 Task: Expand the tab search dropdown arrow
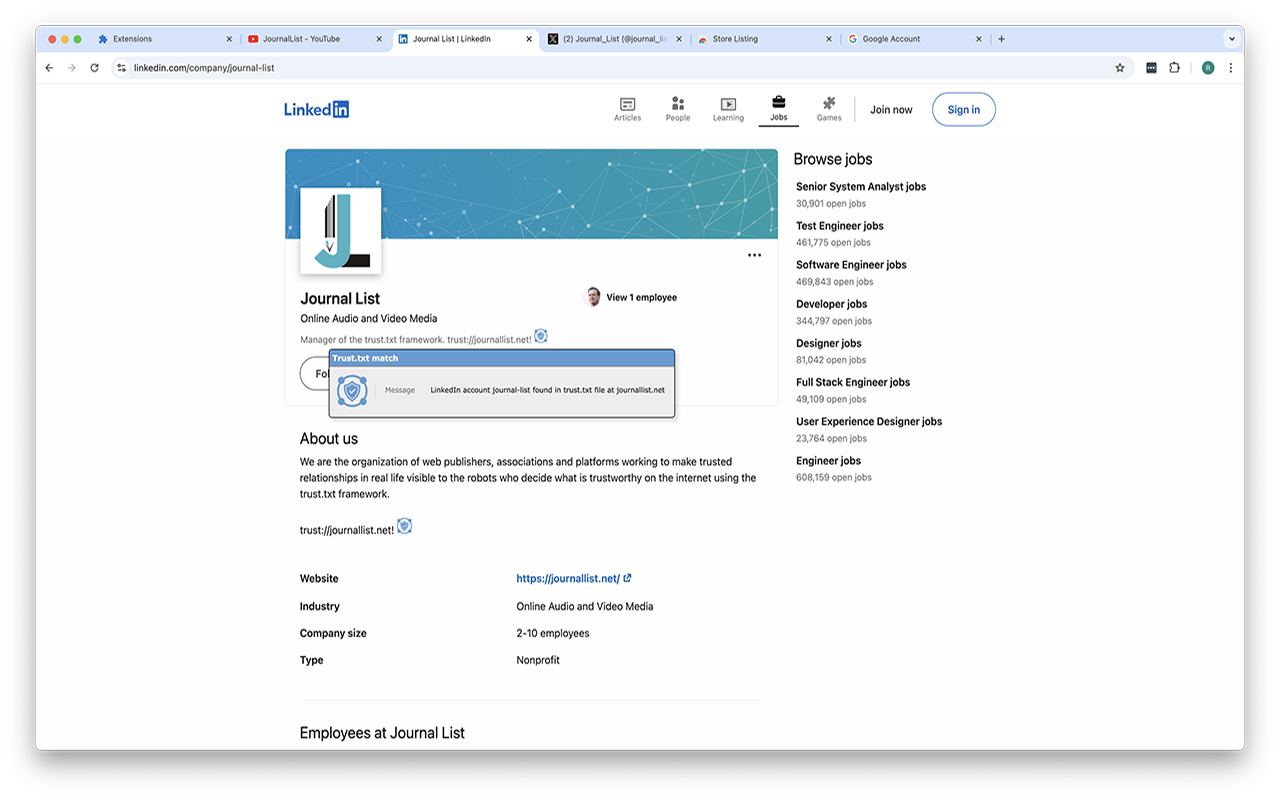tap(1231, 39)
